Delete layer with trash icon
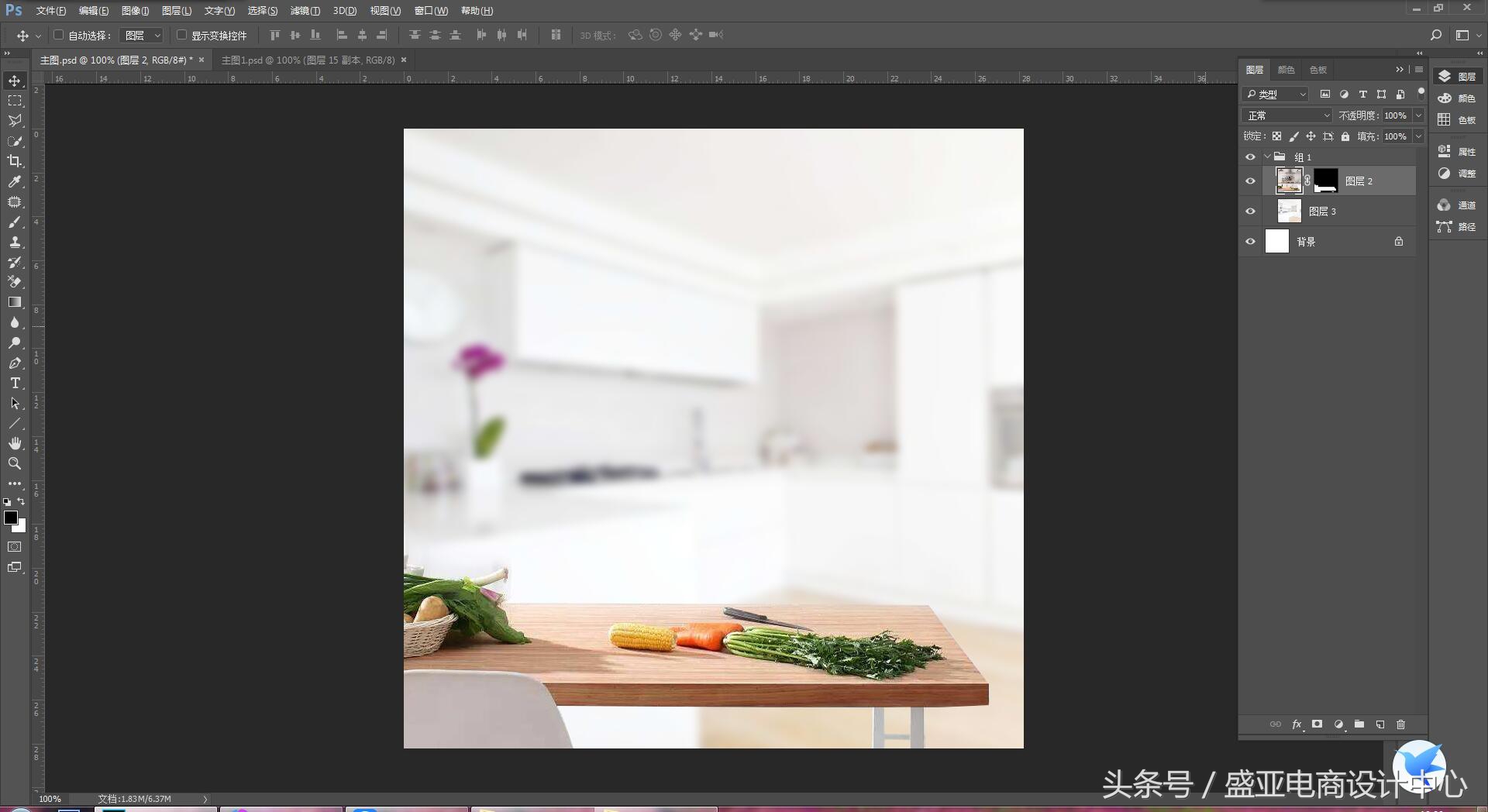1488x812 pixels. pyautogui.click(x=1401, y=724)
